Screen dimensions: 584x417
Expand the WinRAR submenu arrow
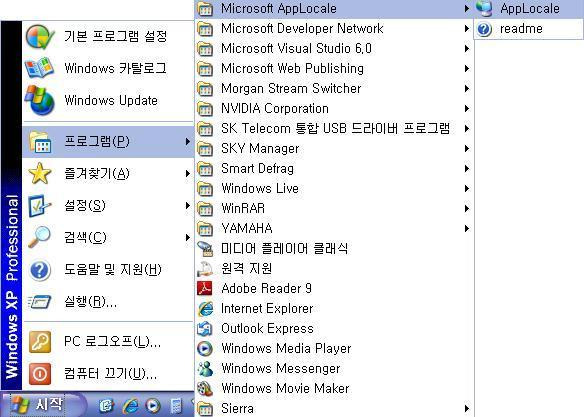pos(466,208)
